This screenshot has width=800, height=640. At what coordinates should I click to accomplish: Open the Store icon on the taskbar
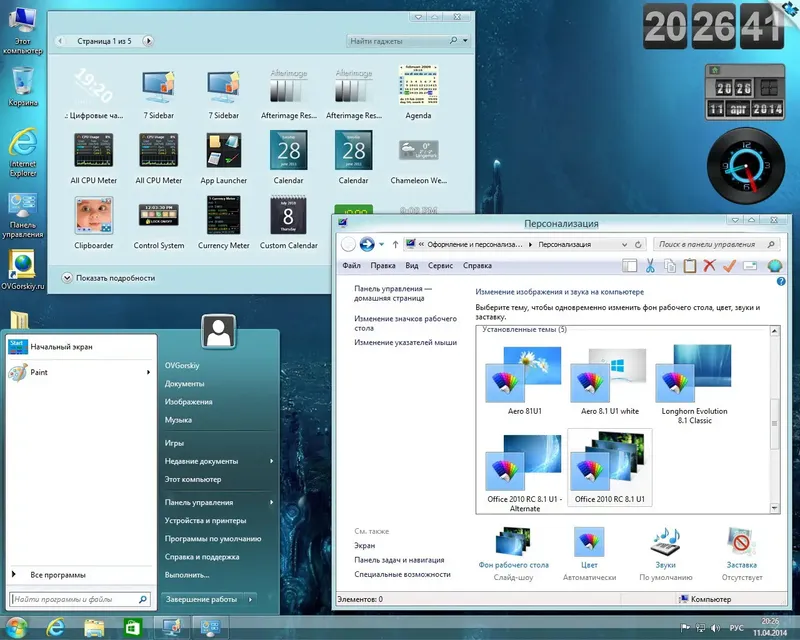click(133, 627)
